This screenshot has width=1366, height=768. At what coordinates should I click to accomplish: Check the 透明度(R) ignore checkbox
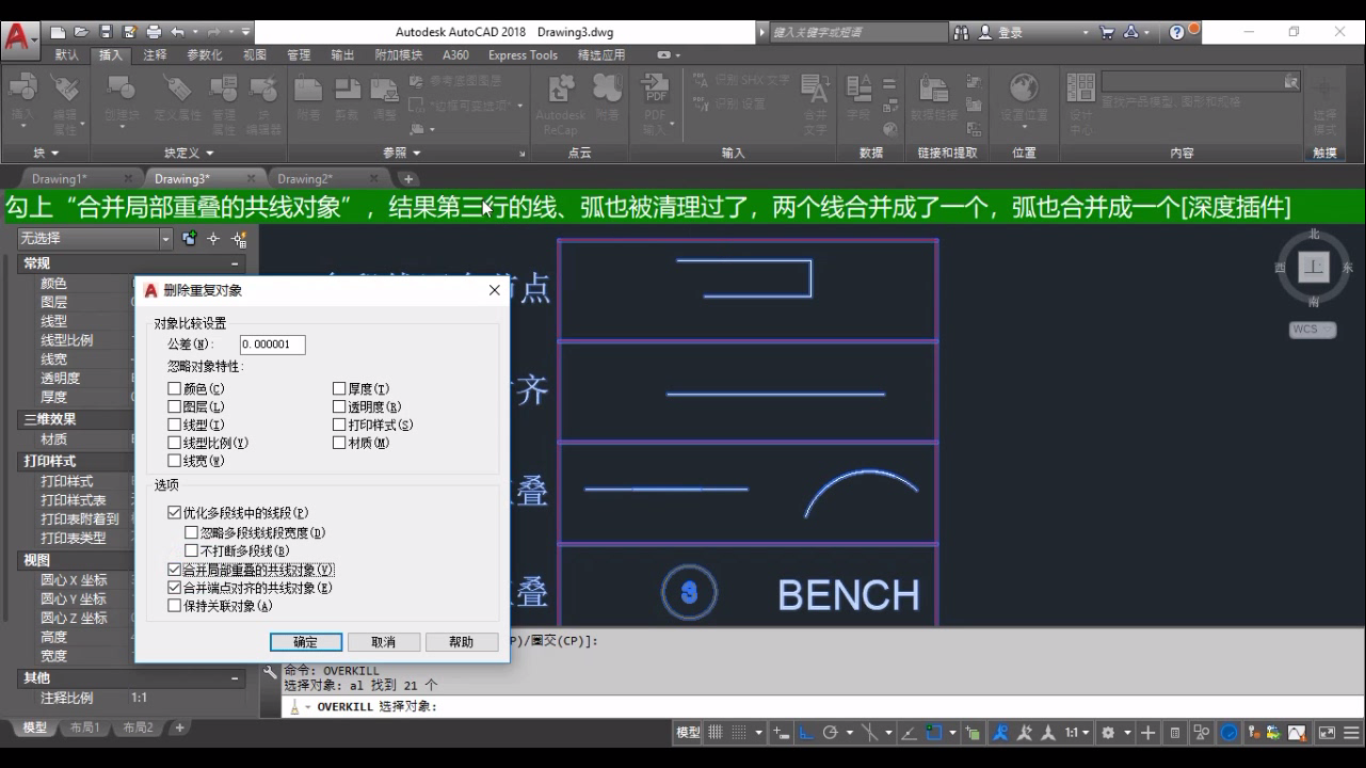pyautogui.click(x=339, y=406)
